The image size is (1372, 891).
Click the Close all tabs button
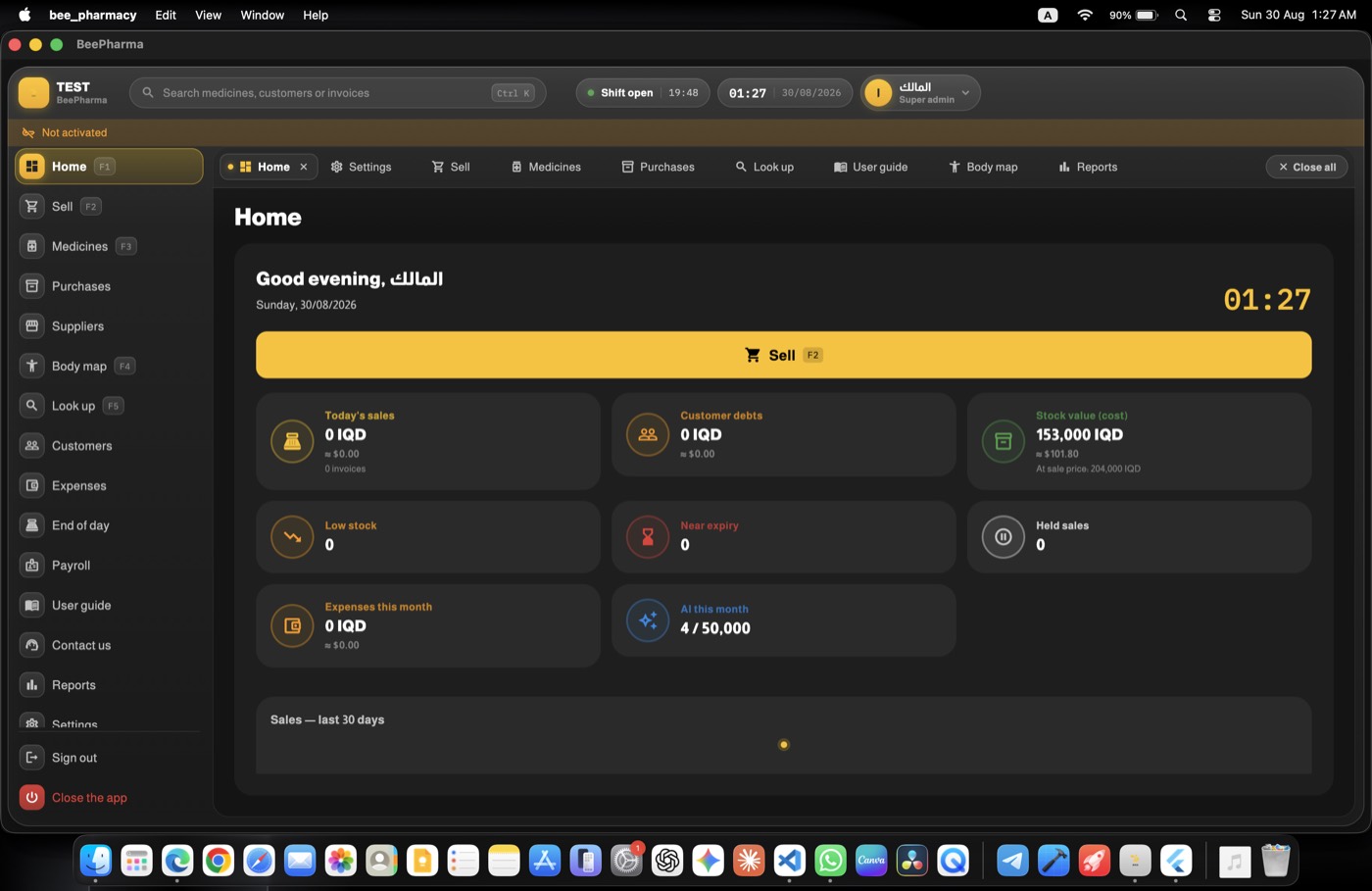pyautogui.click(x=1307, y=167)
